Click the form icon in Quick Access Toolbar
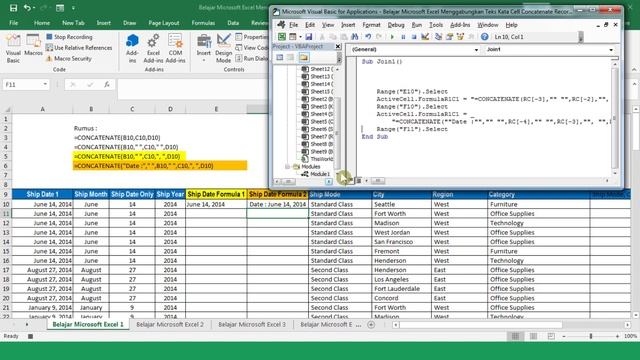The height and width of the screenshot is (360, 640). coord(60,8)
